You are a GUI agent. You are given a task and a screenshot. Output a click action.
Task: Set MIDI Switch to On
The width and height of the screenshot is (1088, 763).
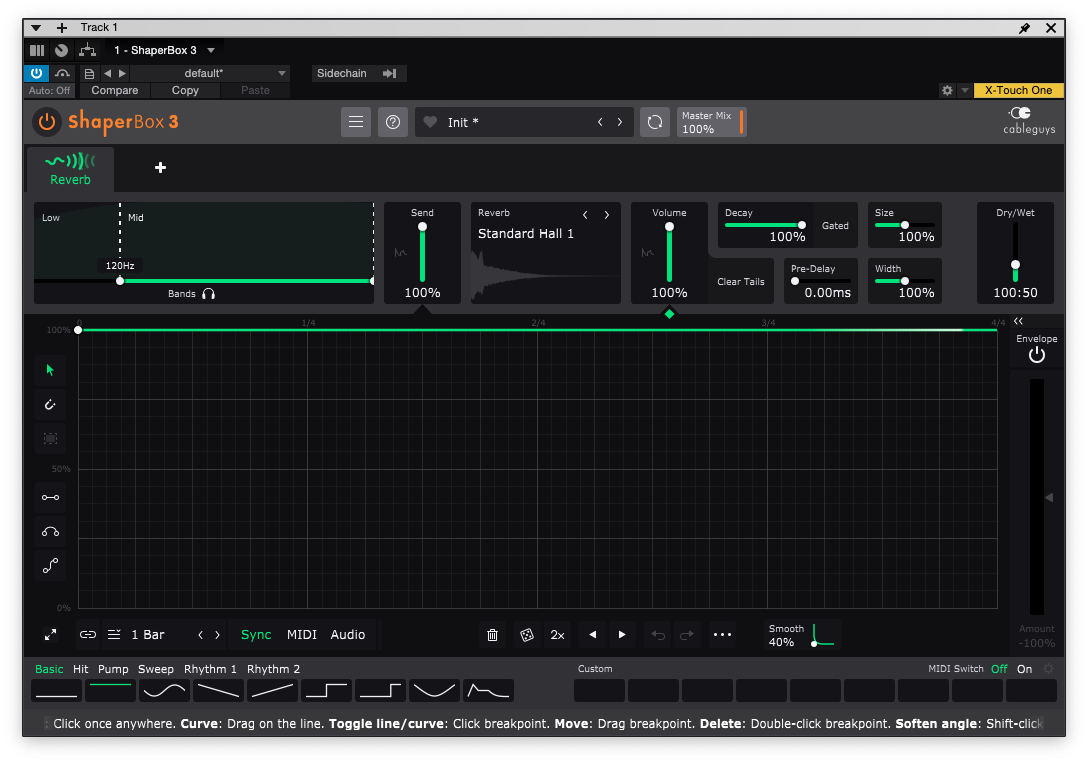coord(1025,669)
